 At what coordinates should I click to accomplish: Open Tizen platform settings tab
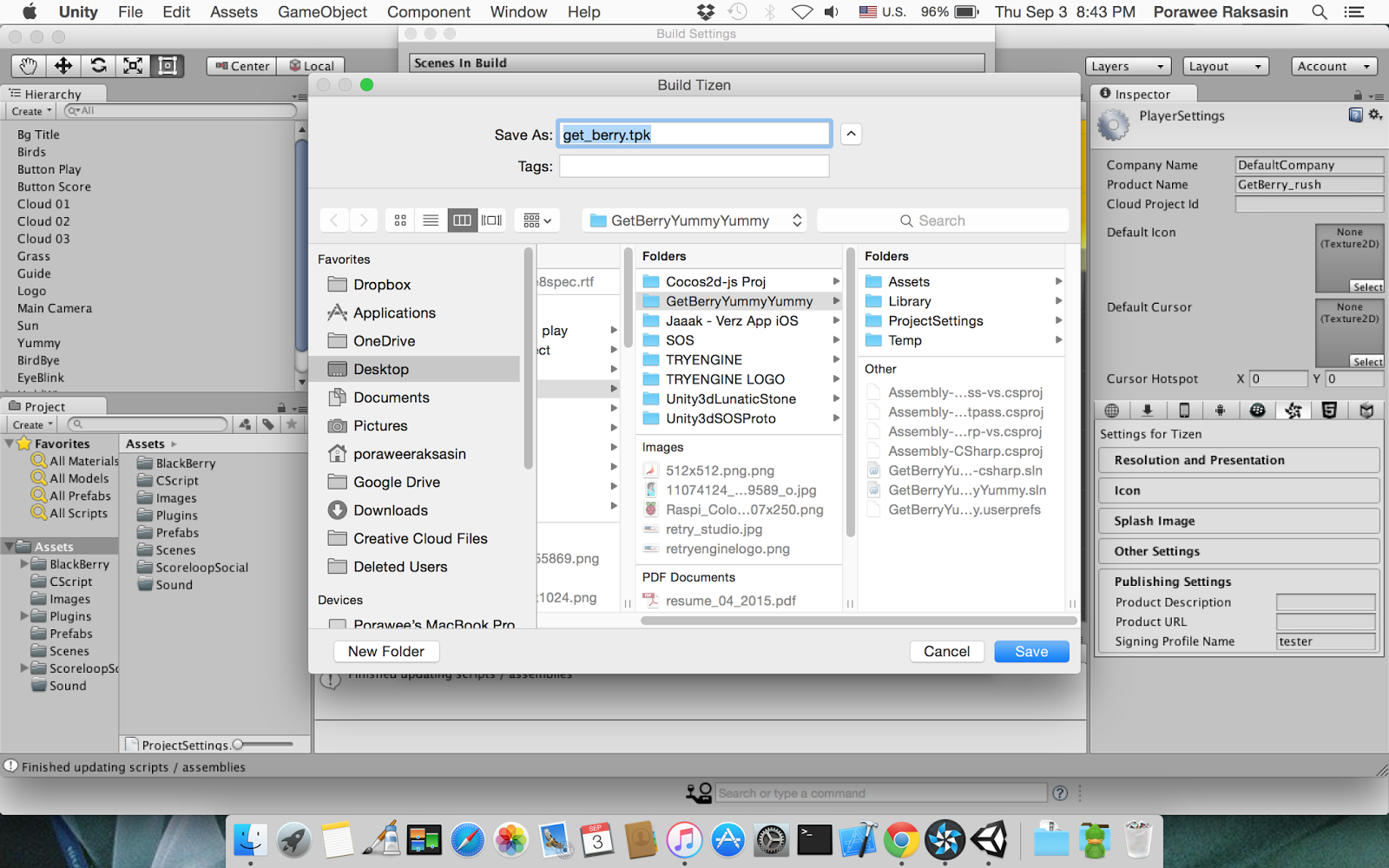1294,411
